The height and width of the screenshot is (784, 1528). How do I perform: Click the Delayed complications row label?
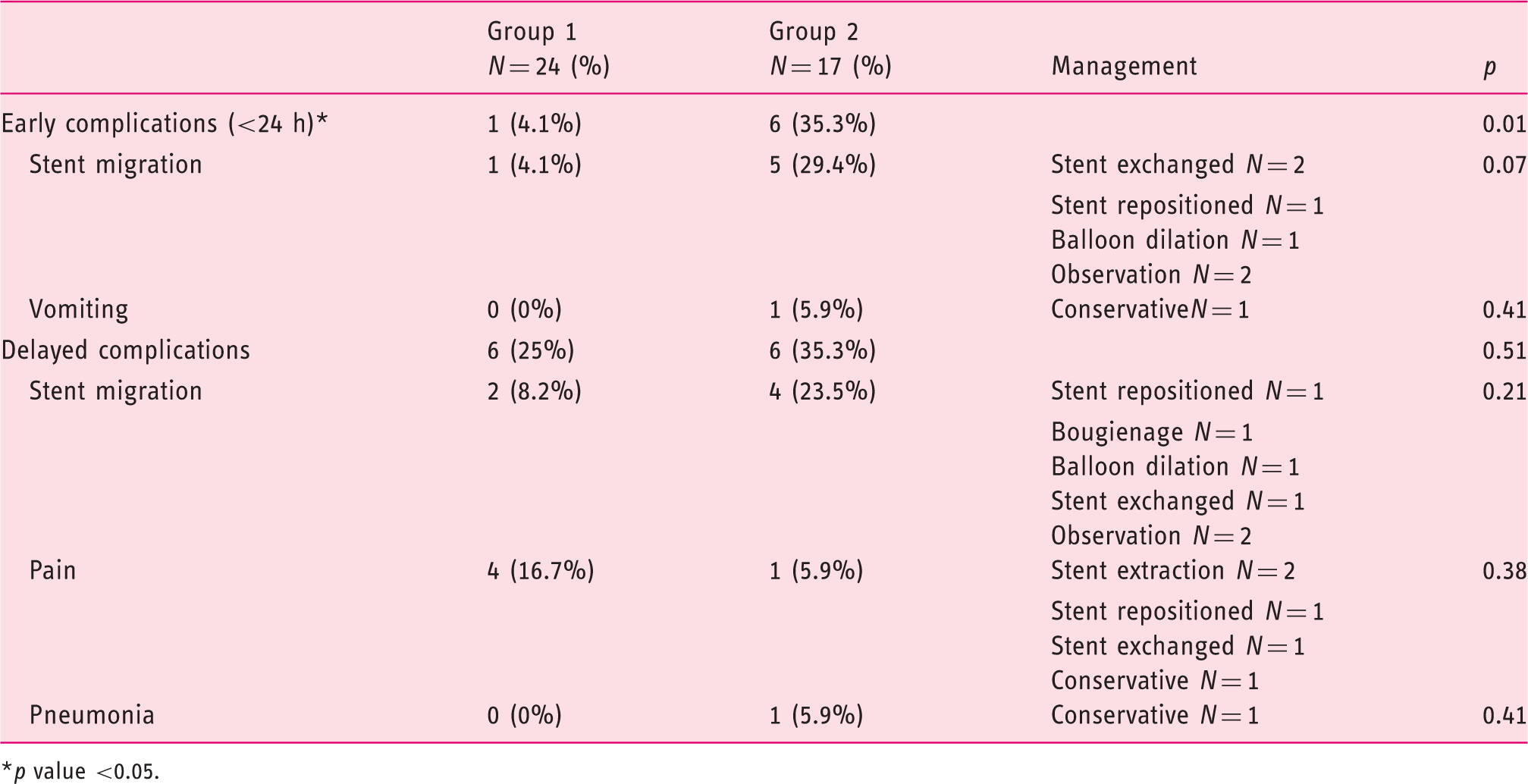click(x=126, y=350)
